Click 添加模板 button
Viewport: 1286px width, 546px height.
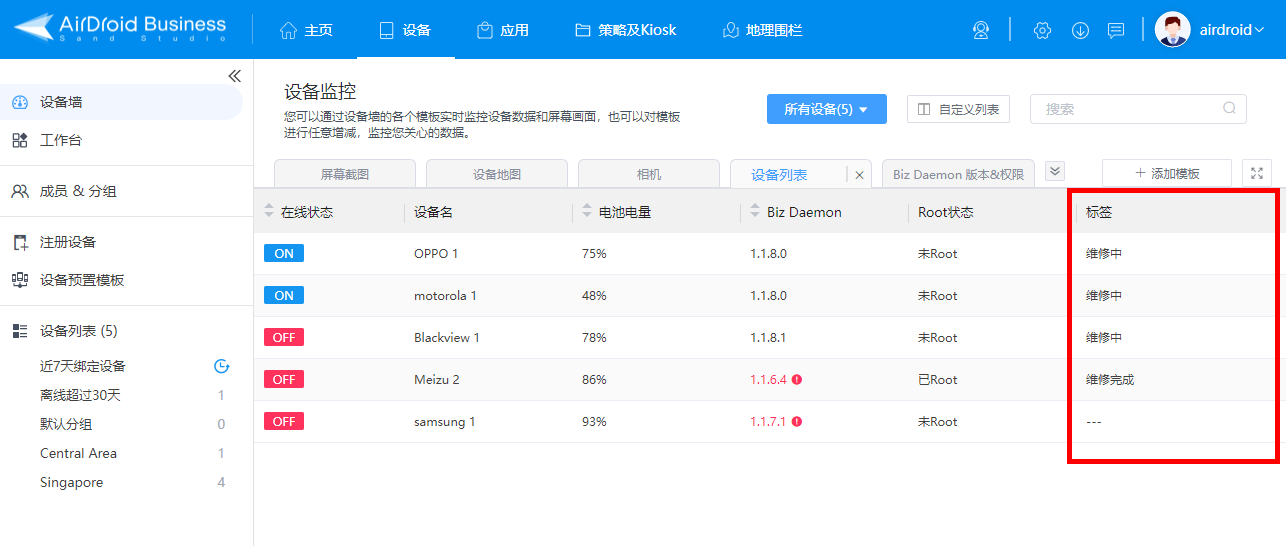tap(1166, 173)
